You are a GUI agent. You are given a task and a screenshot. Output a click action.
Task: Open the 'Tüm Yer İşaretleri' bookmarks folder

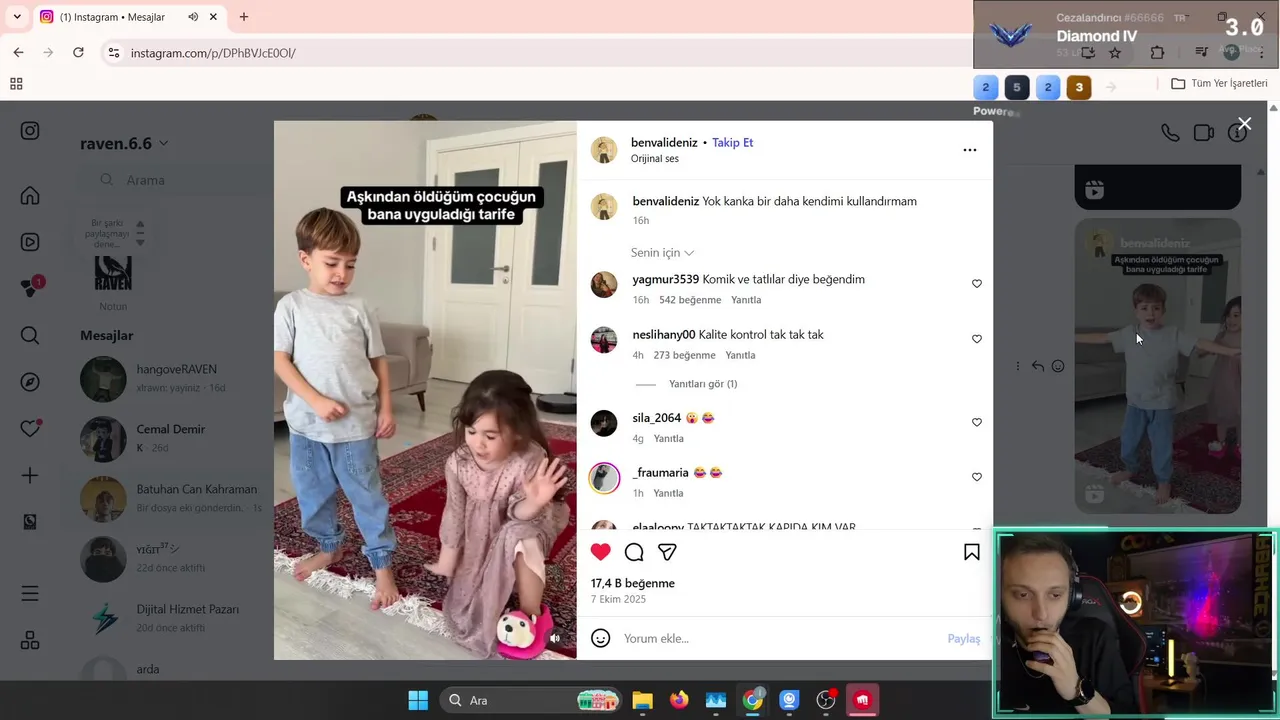[1220, 84]
